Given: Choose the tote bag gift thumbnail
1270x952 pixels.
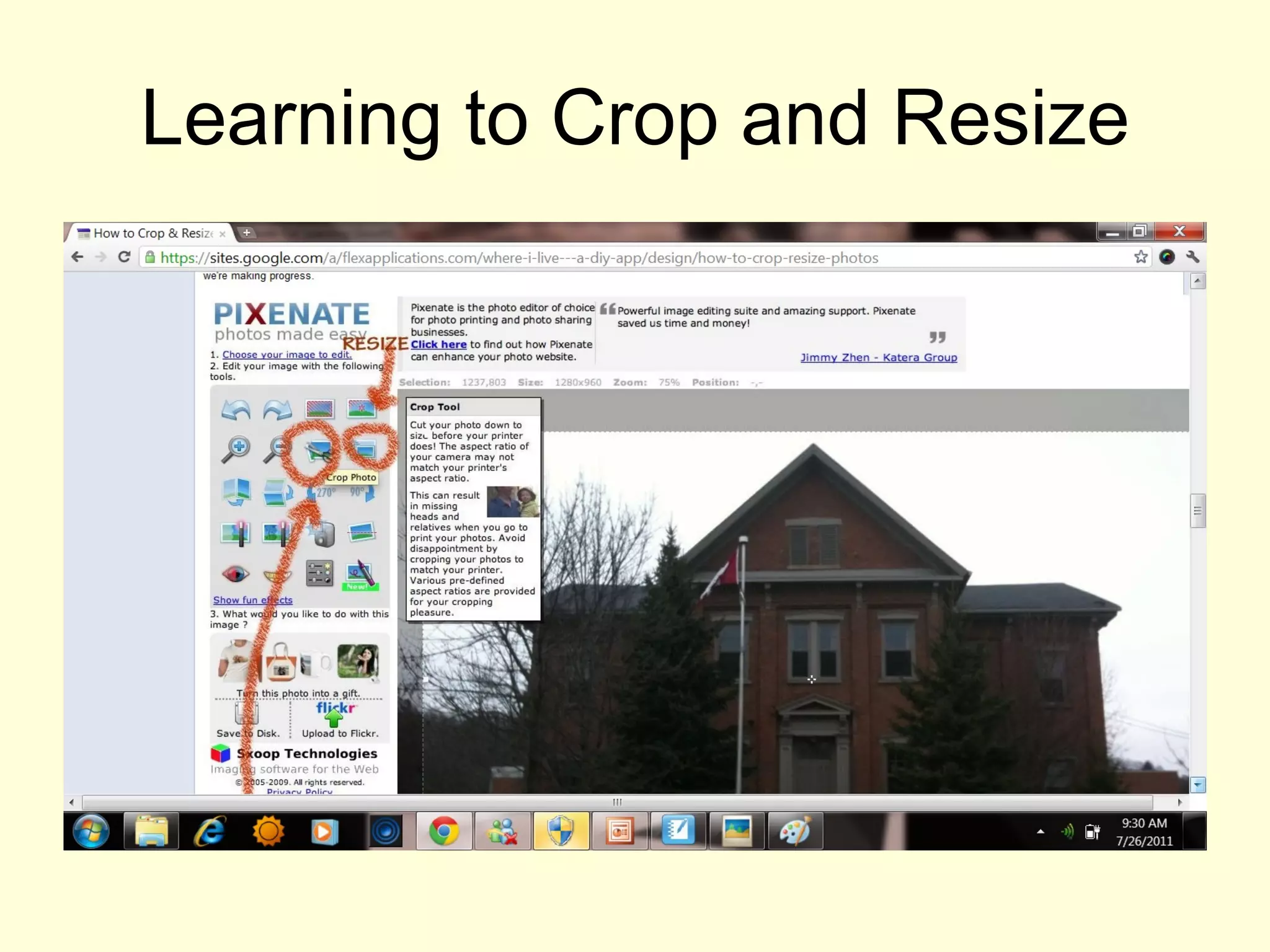Looking at the screenshot, I should (x=280, y=662).
